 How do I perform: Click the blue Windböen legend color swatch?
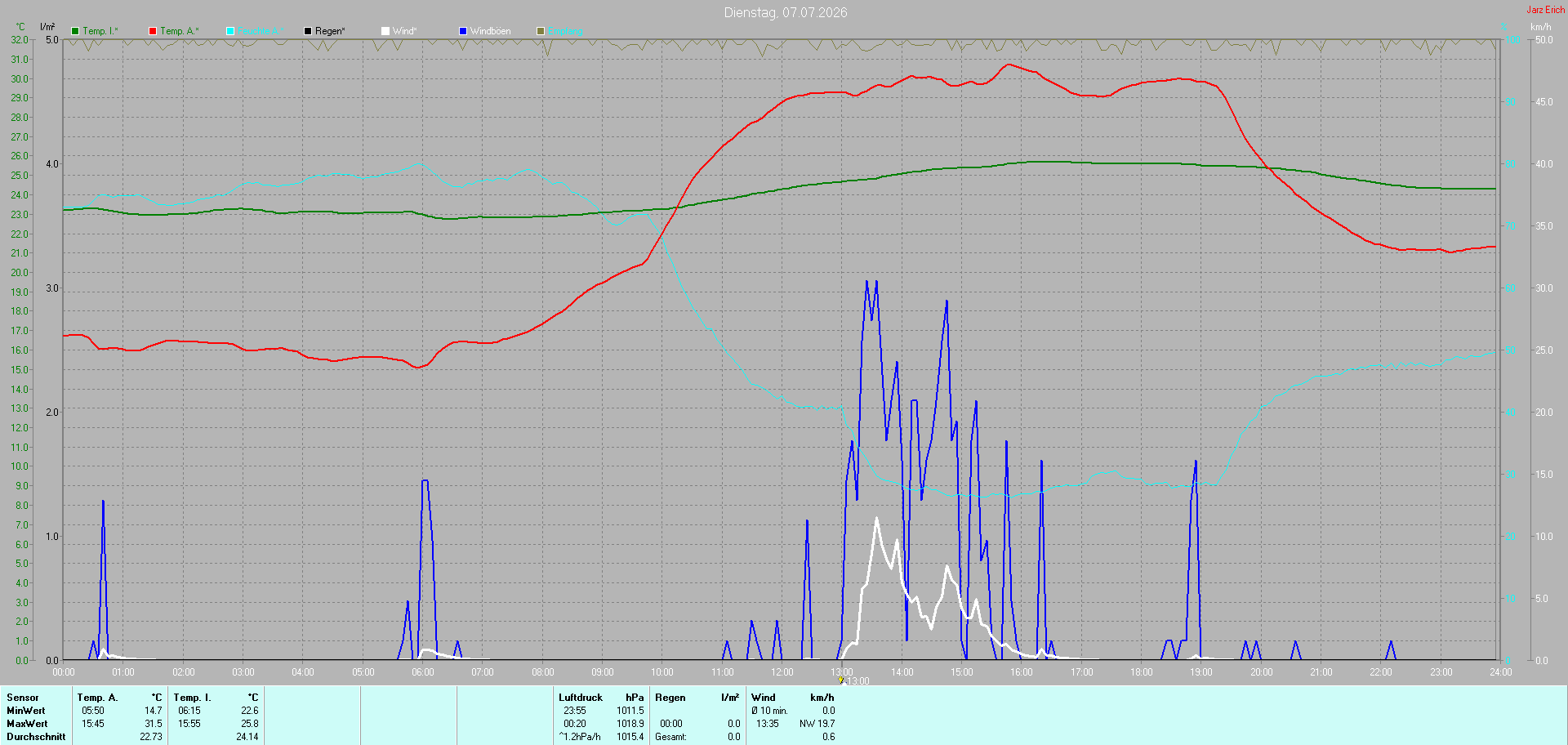(x=463, y=31)
